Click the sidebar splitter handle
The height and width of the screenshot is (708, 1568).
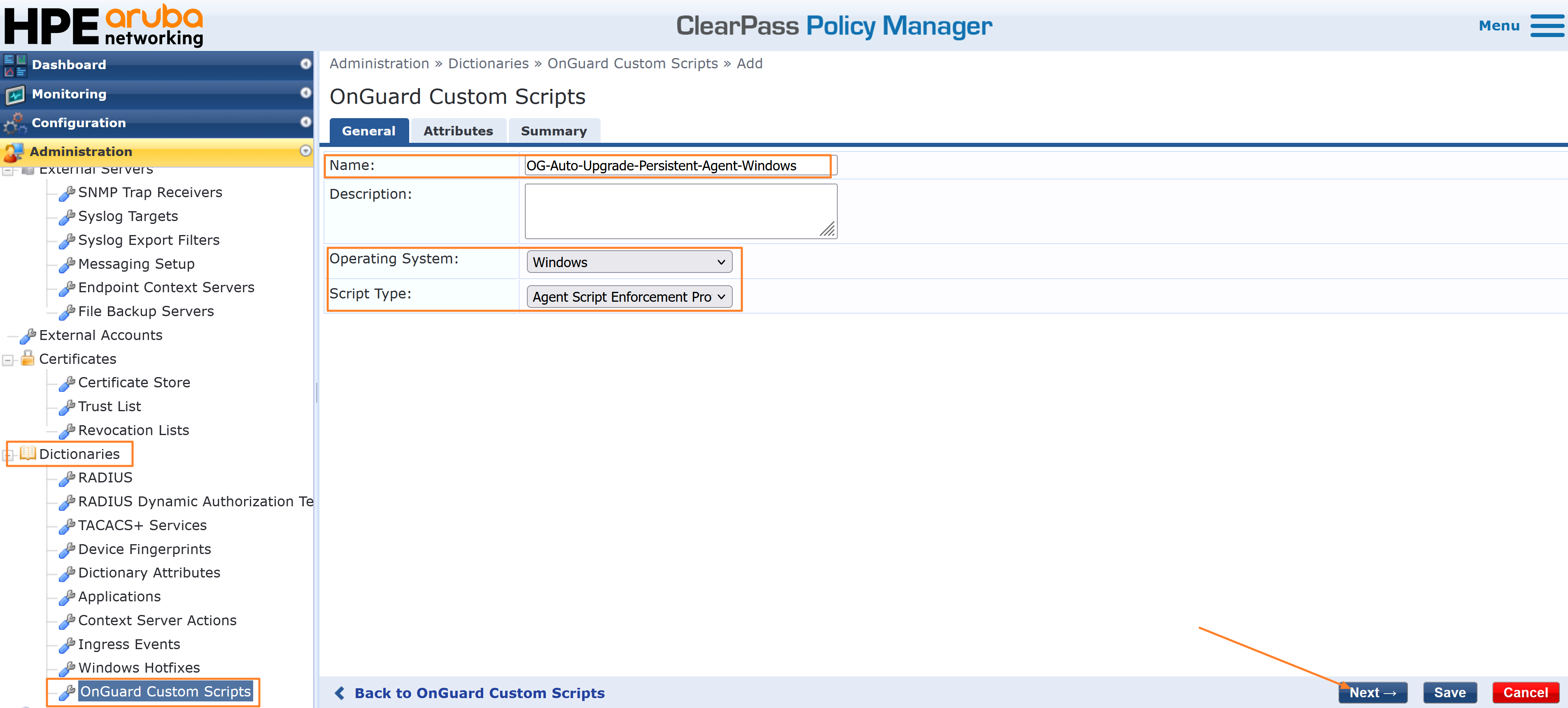tap(317, 392)
